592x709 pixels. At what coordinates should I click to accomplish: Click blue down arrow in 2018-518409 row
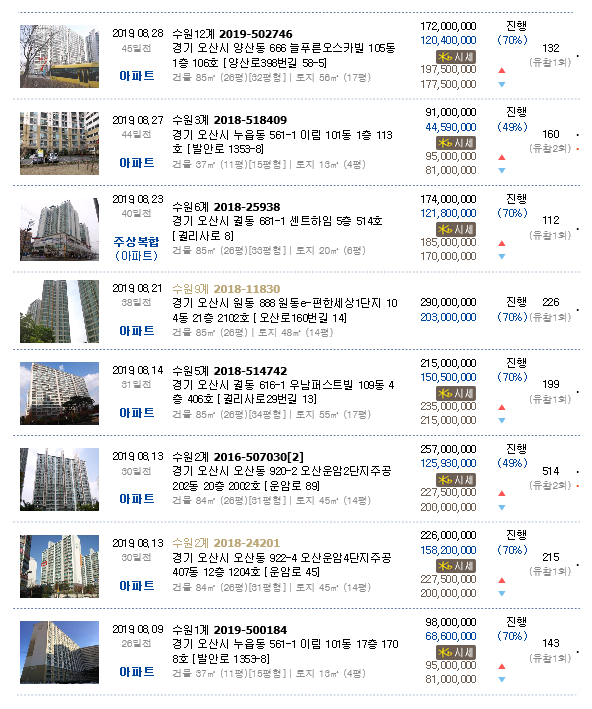coord(502,170)
